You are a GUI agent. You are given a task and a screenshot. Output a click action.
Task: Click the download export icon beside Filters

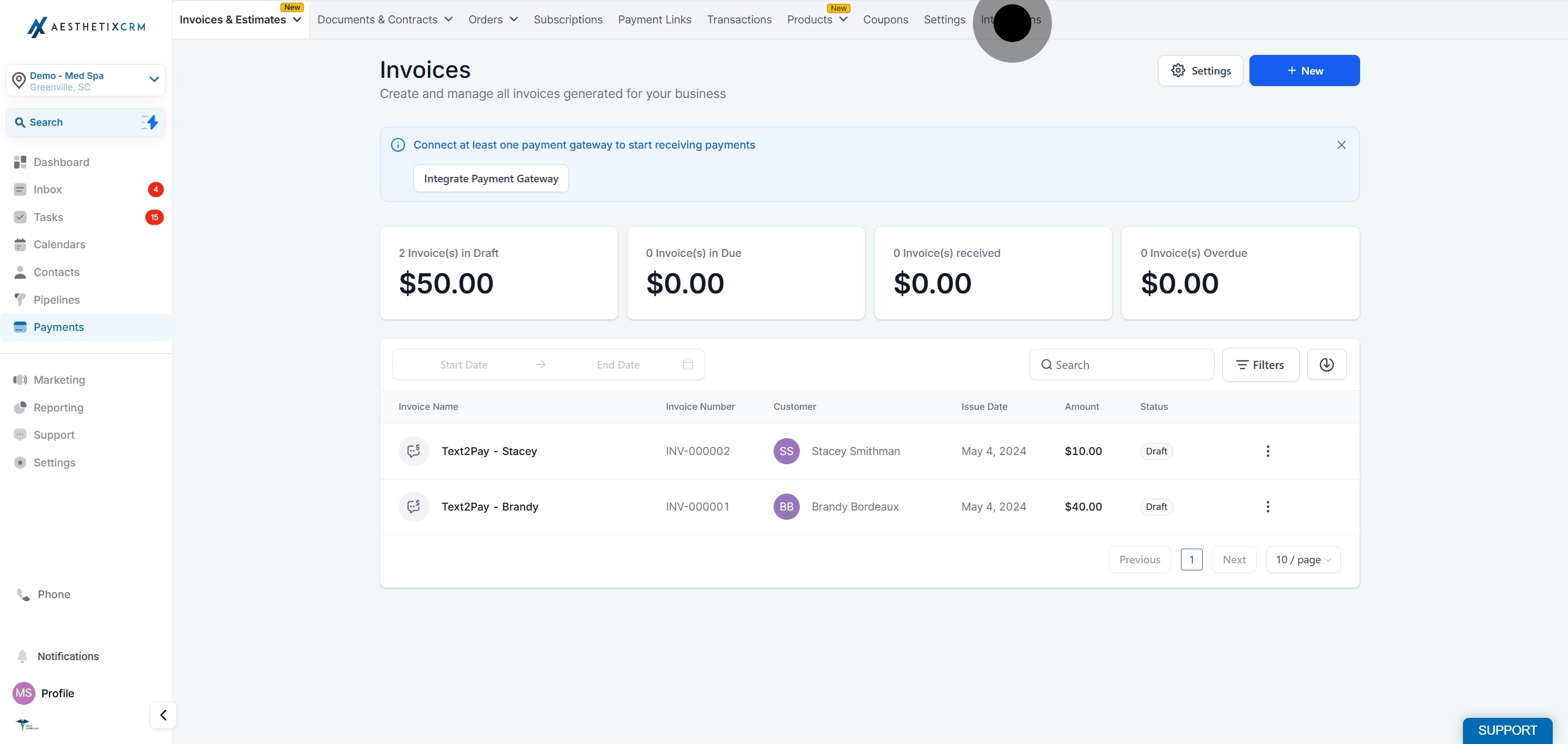coord(1327,365)
